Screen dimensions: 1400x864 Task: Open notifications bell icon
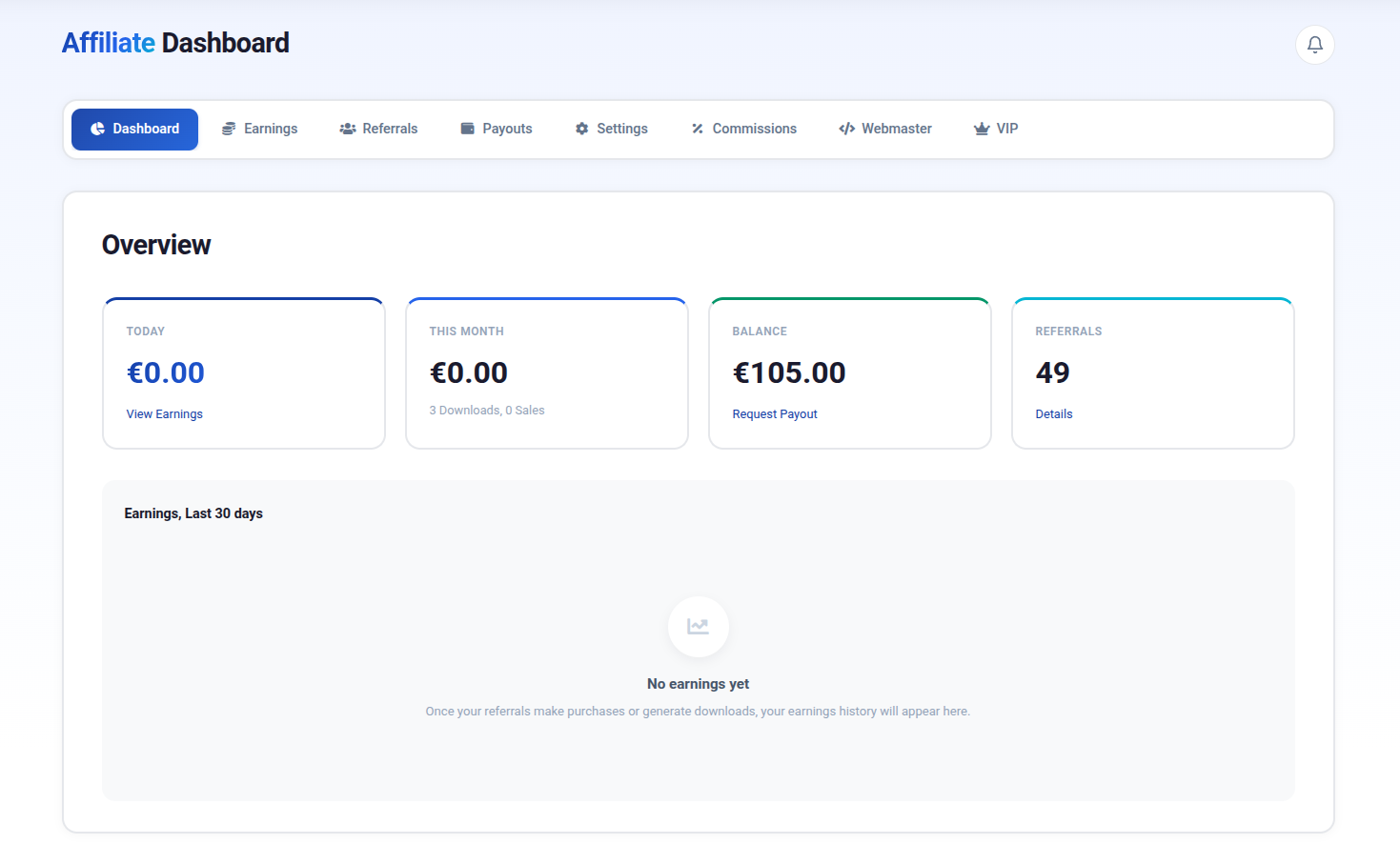(x=1314, y=45)
